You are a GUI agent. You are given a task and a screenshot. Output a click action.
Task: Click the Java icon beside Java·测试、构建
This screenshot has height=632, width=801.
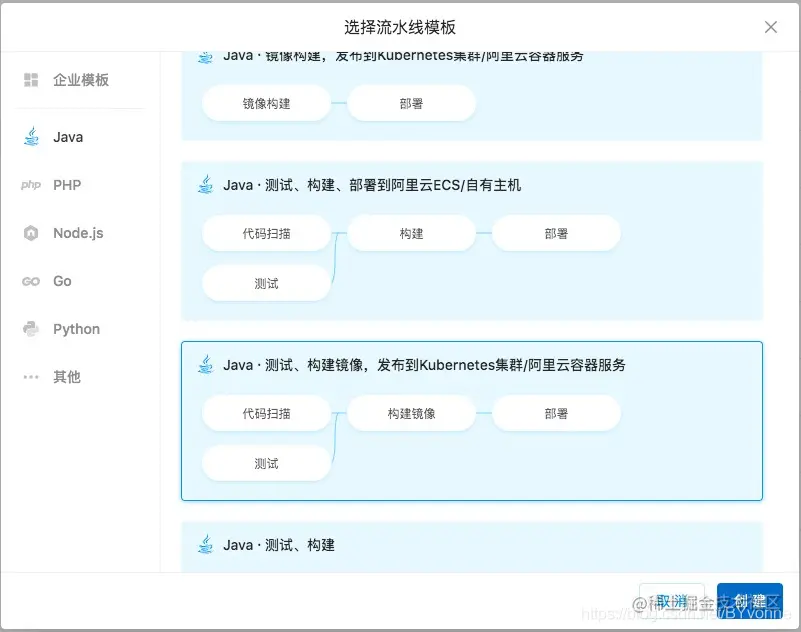(206, 545)
